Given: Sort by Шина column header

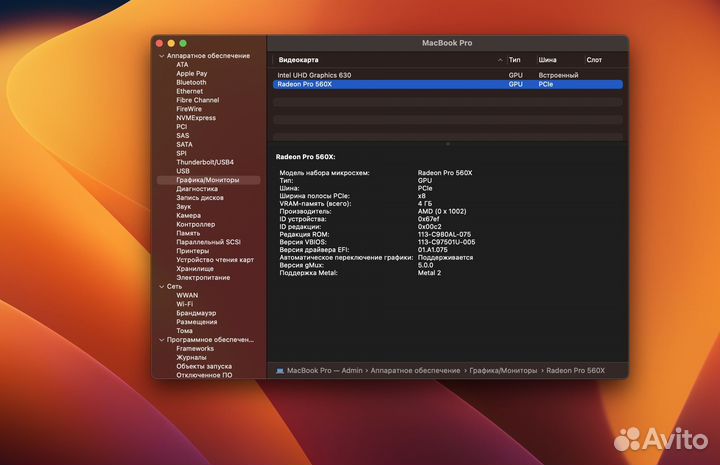Looking at the screenshot, I should pos(547,60).
